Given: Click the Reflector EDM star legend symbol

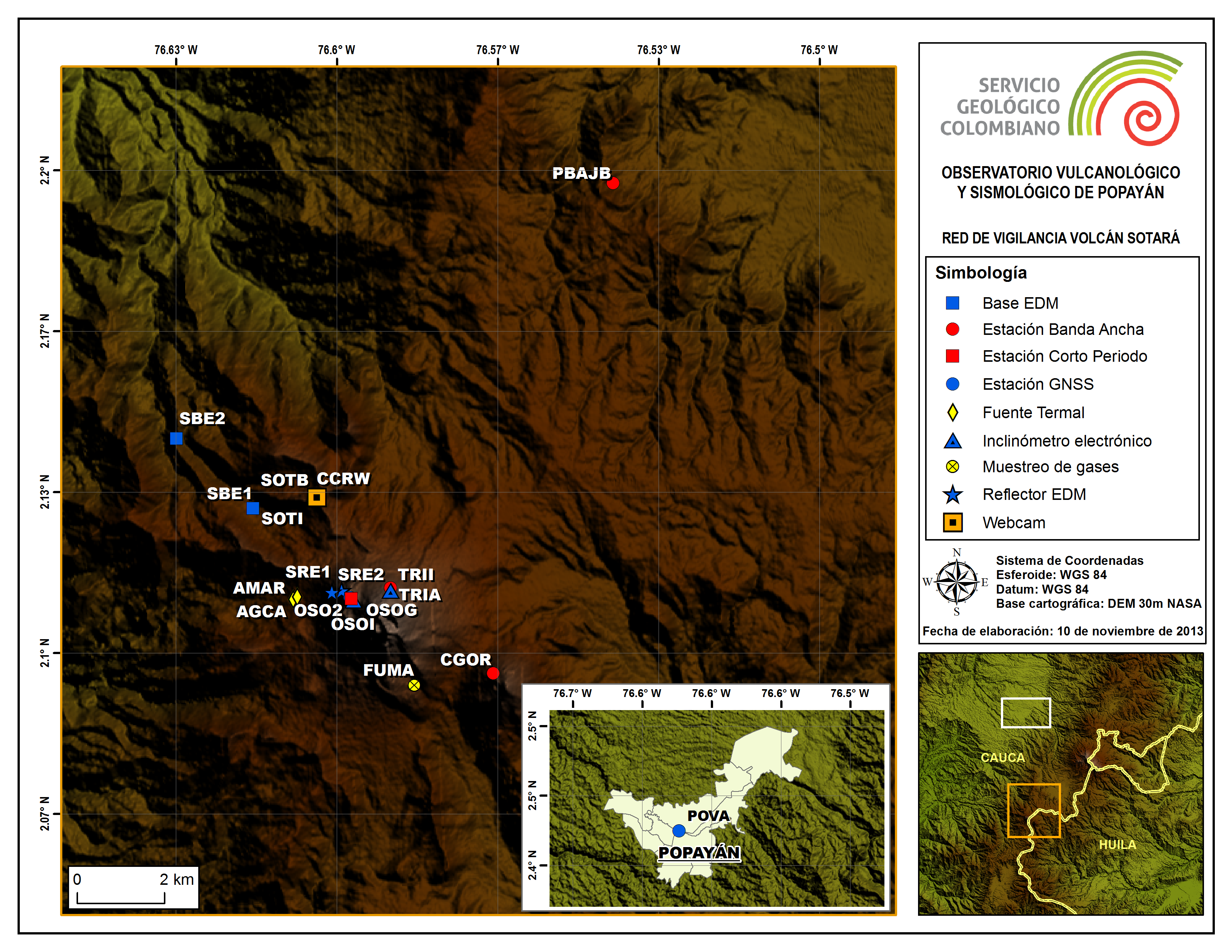Looking at the screenshot, I should tap(953, 495).
